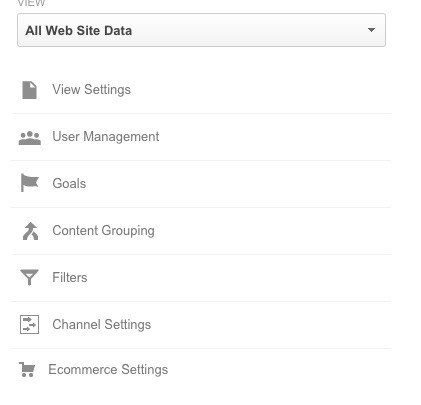Viewport: 421px width, 405px height.
Task: Open the view selector combo box
Action: click(201, 30)
